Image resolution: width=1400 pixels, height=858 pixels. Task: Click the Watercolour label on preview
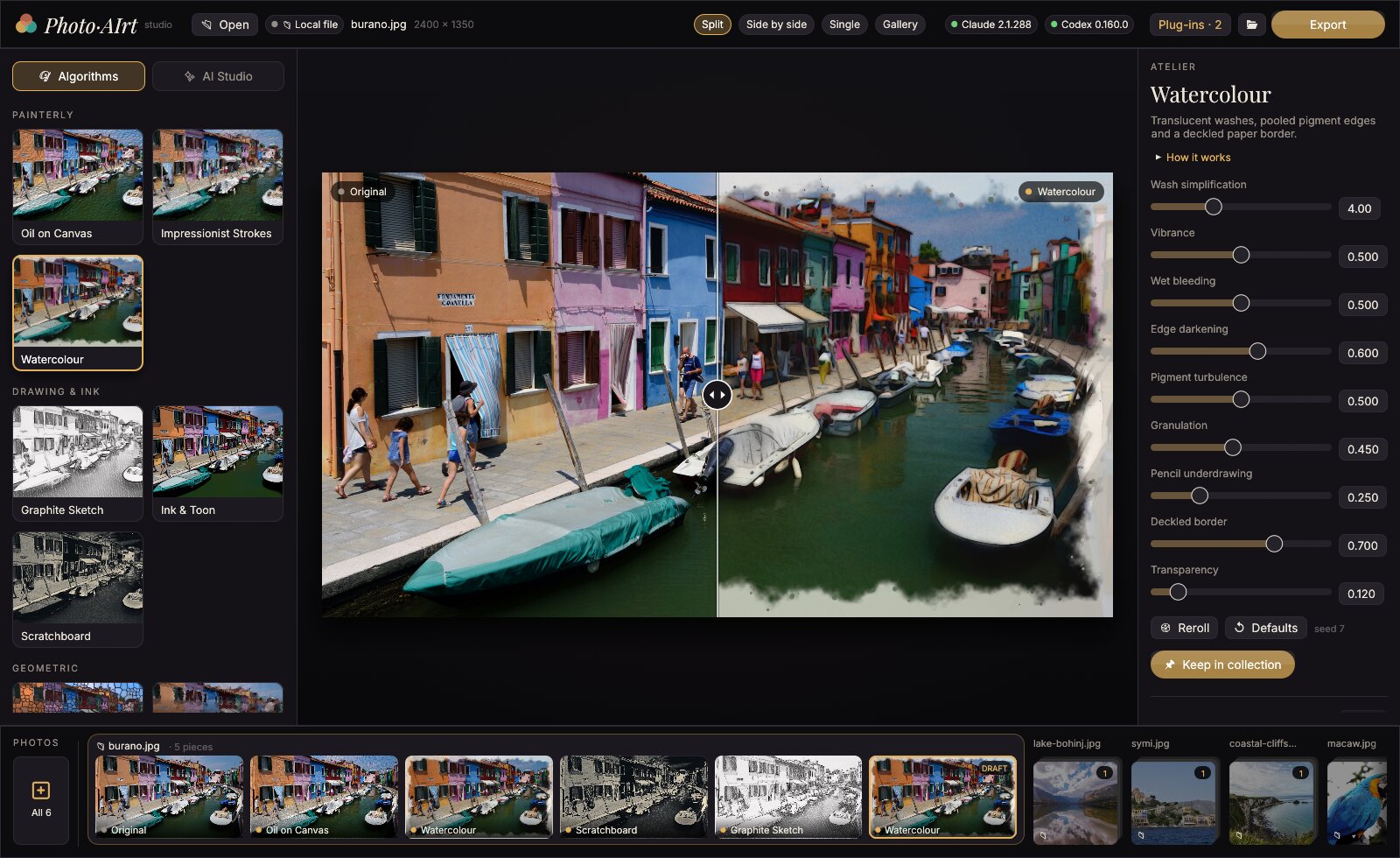[x=1060, y=192]
